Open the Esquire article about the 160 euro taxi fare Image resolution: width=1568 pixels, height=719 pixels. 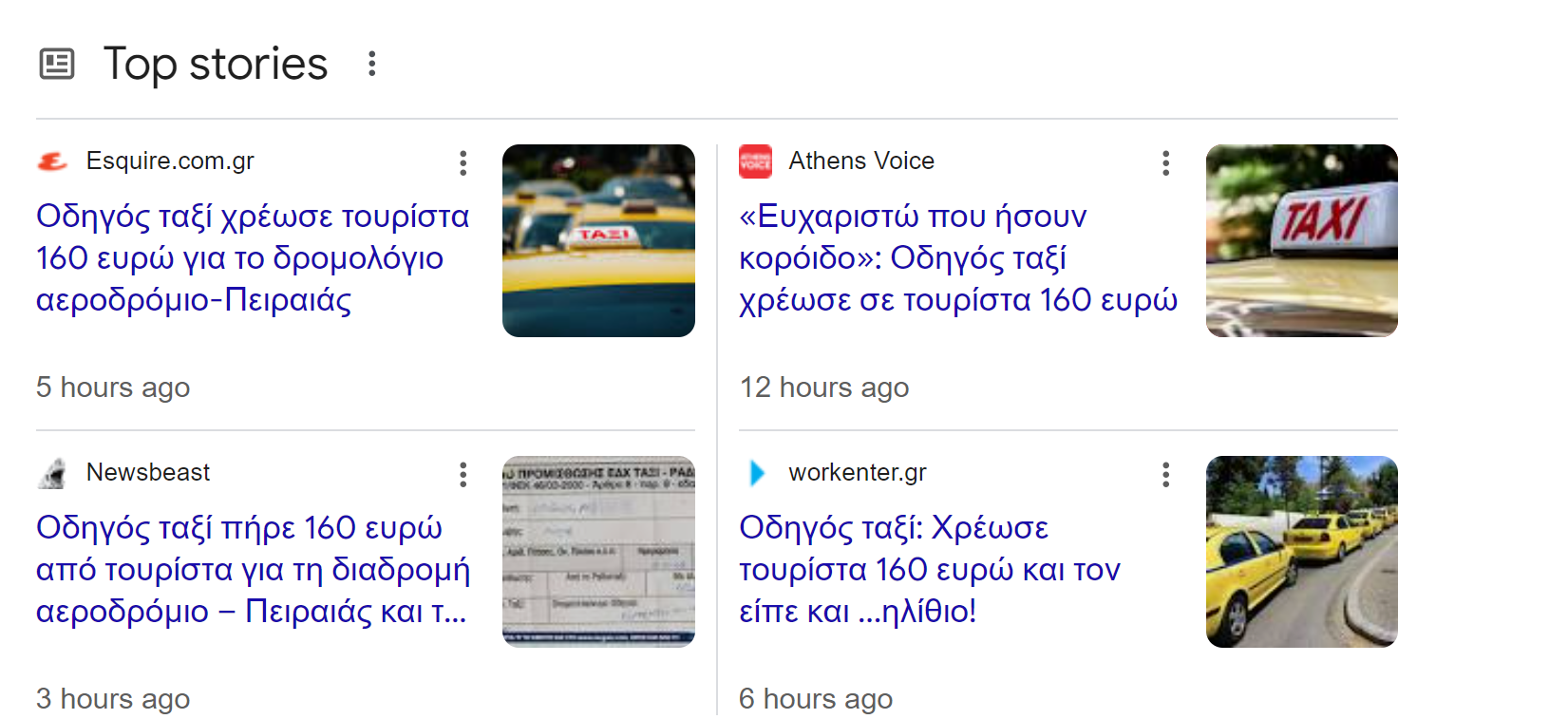pos(252,257)
